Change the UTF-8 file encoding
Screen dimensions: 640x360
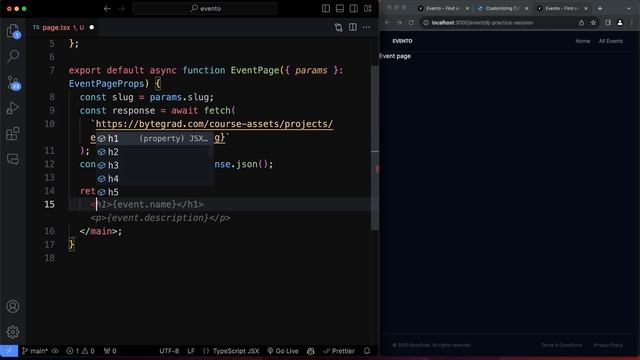(x=169, y=351)
